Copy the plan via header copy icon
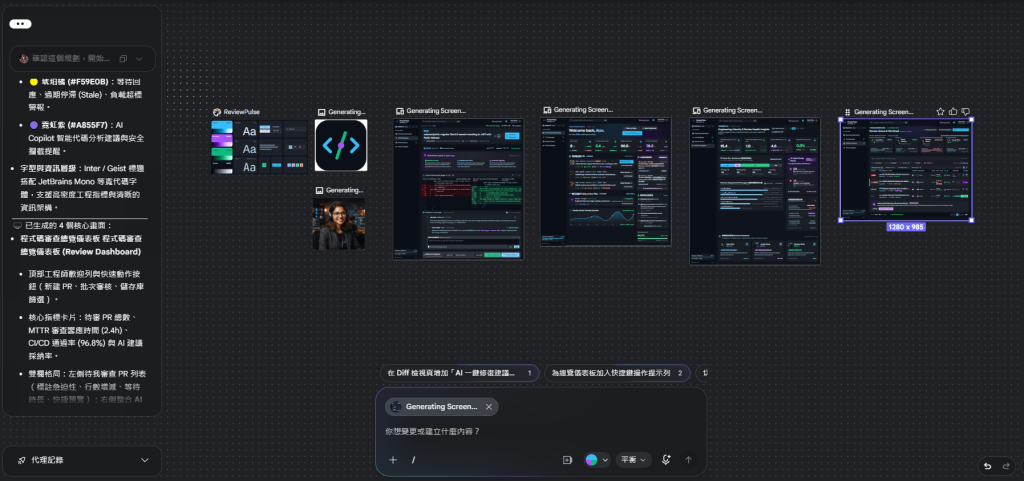The width and height of the screenshot is (1024, 481). 123,59
